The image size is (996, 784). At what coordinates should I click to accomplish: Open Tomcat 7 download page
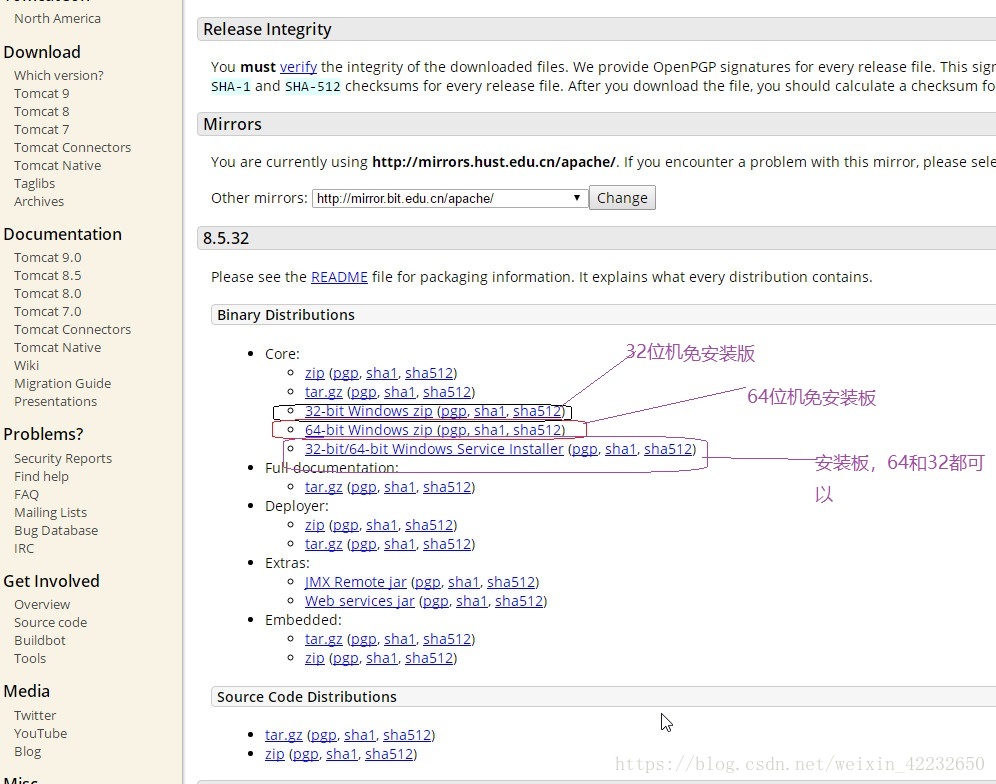coord(41,130)
